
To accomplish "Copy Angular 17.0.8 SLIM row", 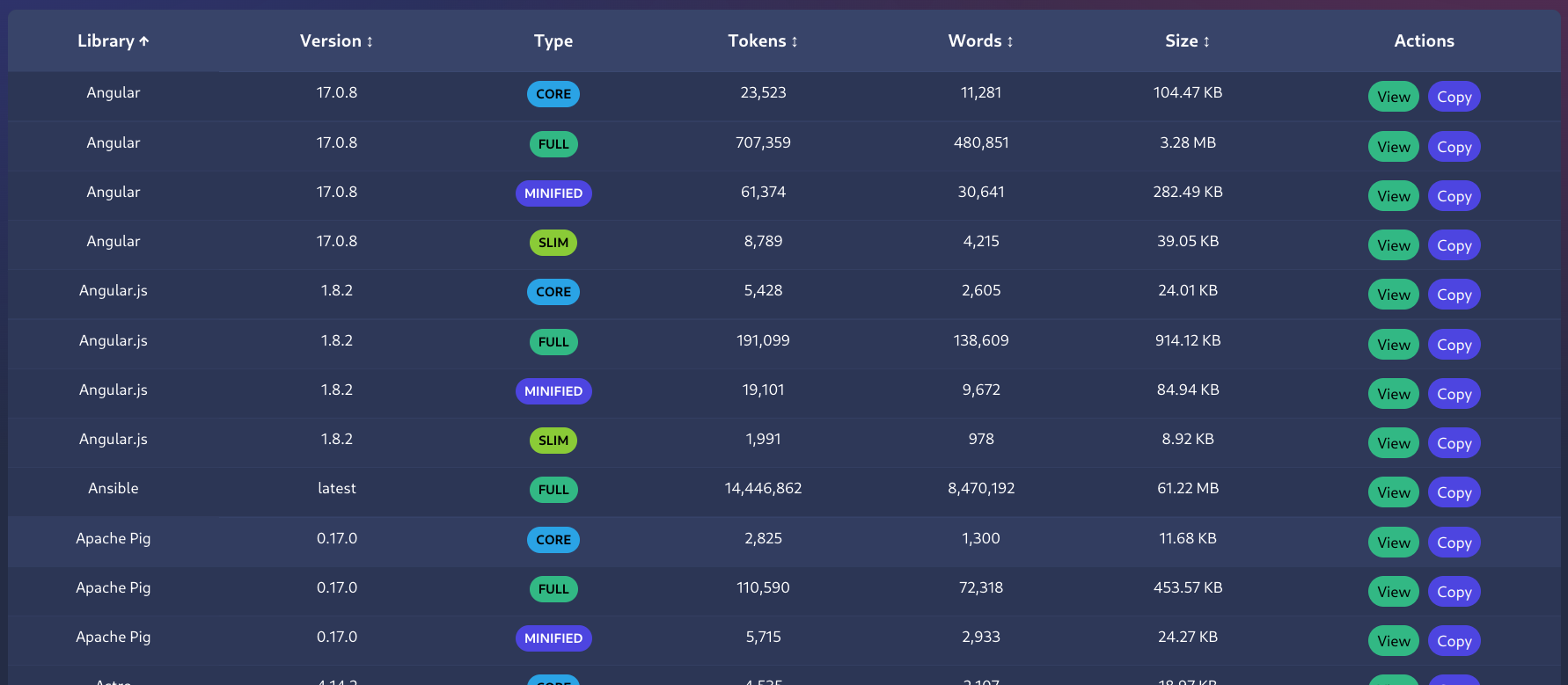I will click(1454, 245).
